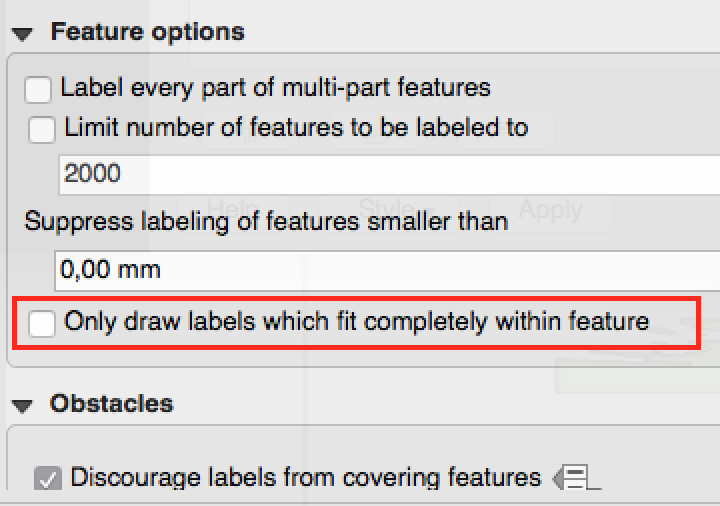The height and width of the screenshot is (506, 720).
Task: Click the Suppress labeling of features label
Action: point(266,221)
